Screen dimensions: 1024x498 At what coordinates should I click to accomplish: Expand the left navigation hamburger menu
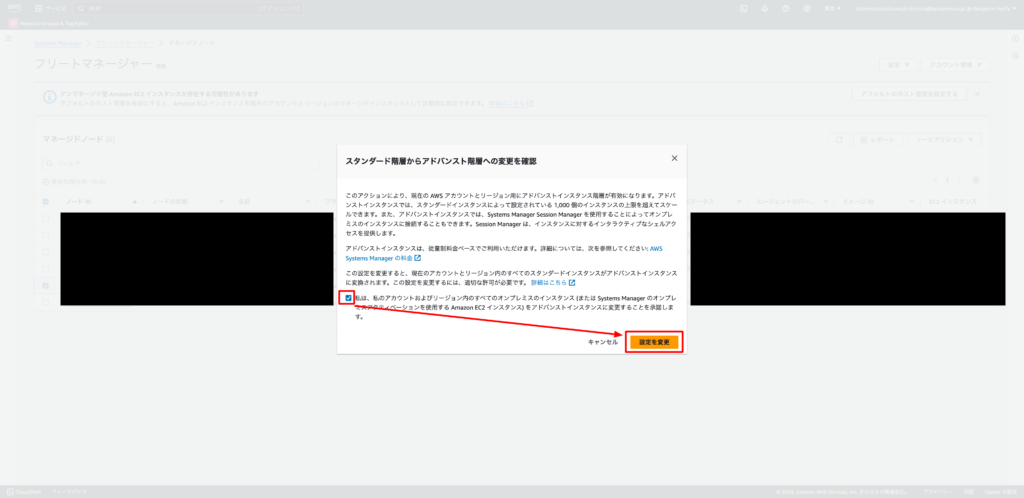(x=8, y=39)
